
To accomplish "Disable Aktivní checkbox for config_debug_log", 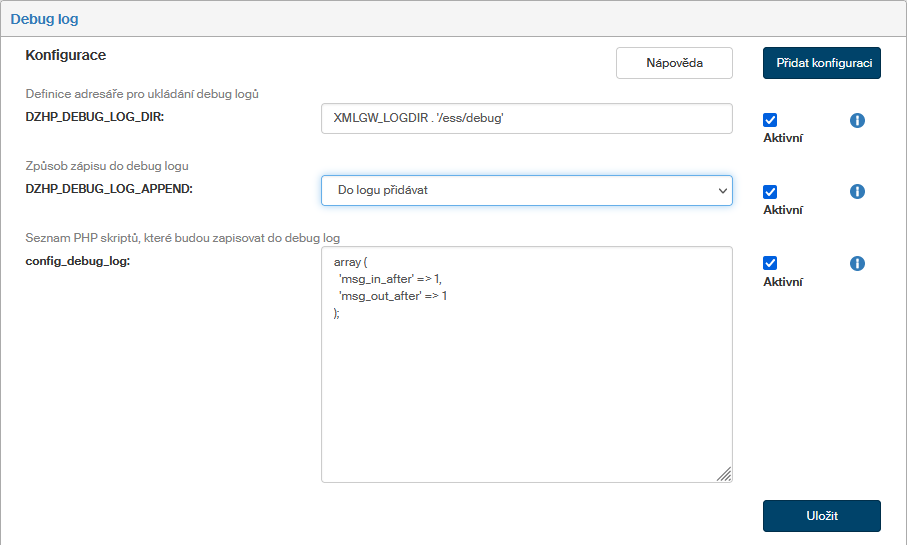I will pos(770,263).
